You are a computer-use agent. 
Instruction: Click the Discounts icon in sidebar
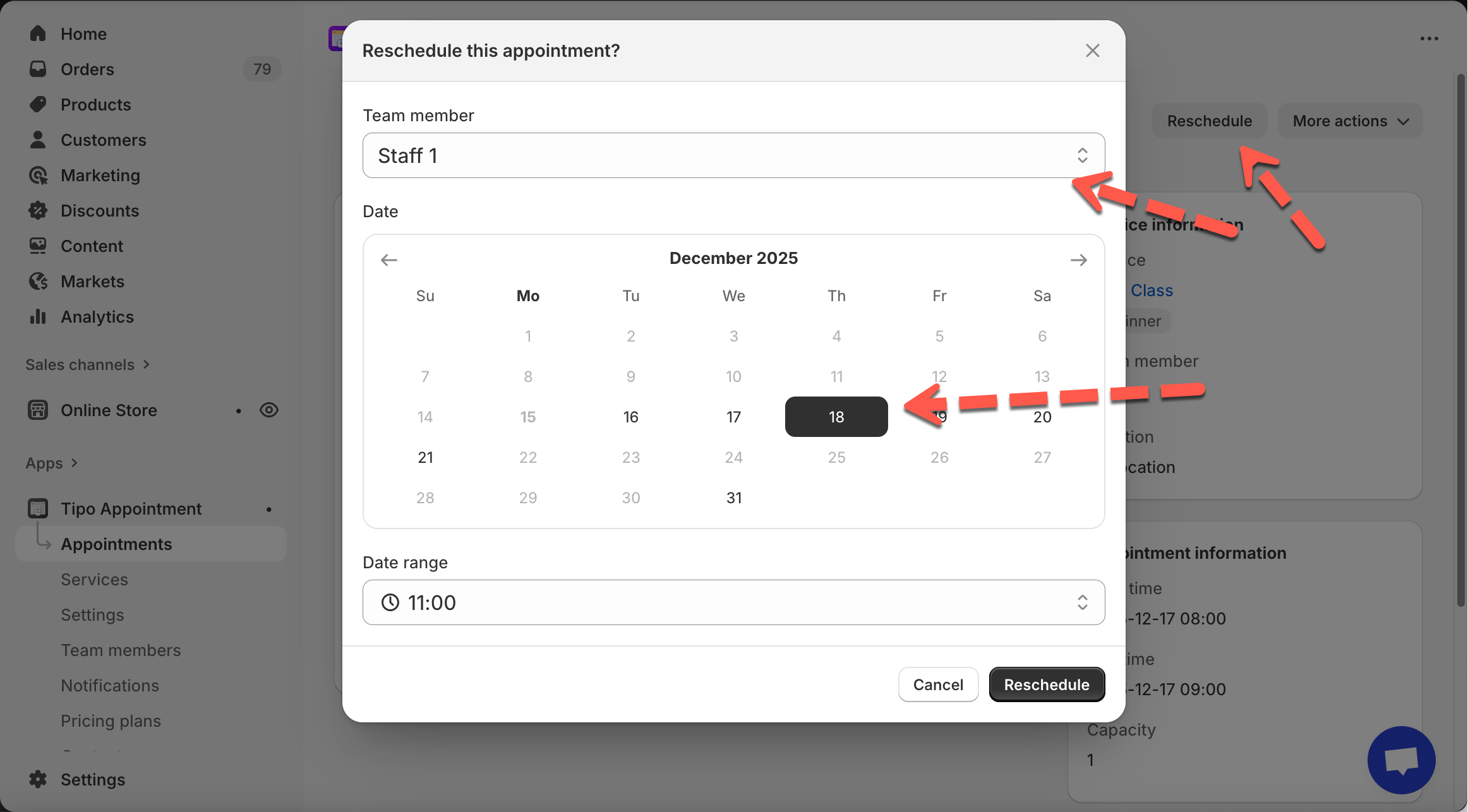(38, 210)
